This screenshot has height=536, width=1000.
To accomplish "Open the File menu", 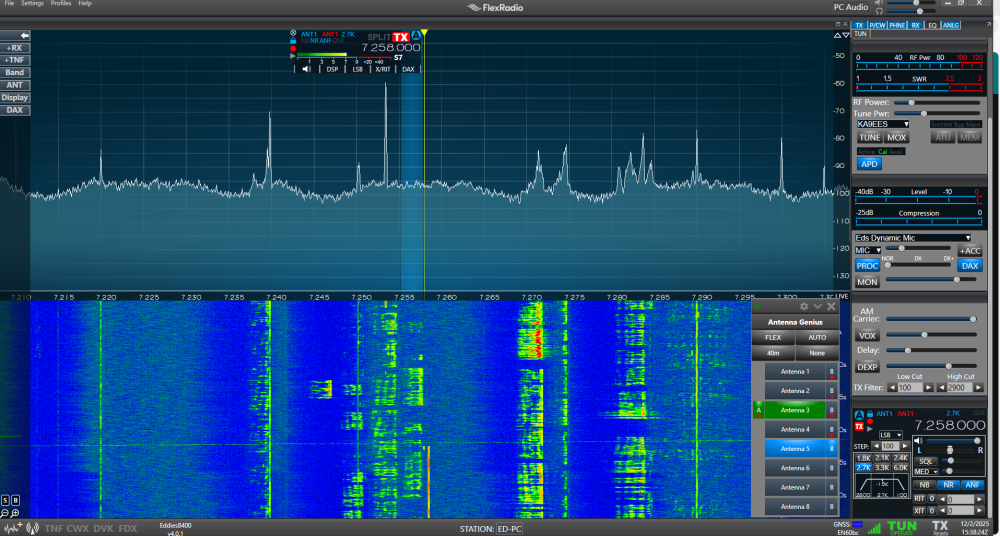I will [9, 3].
